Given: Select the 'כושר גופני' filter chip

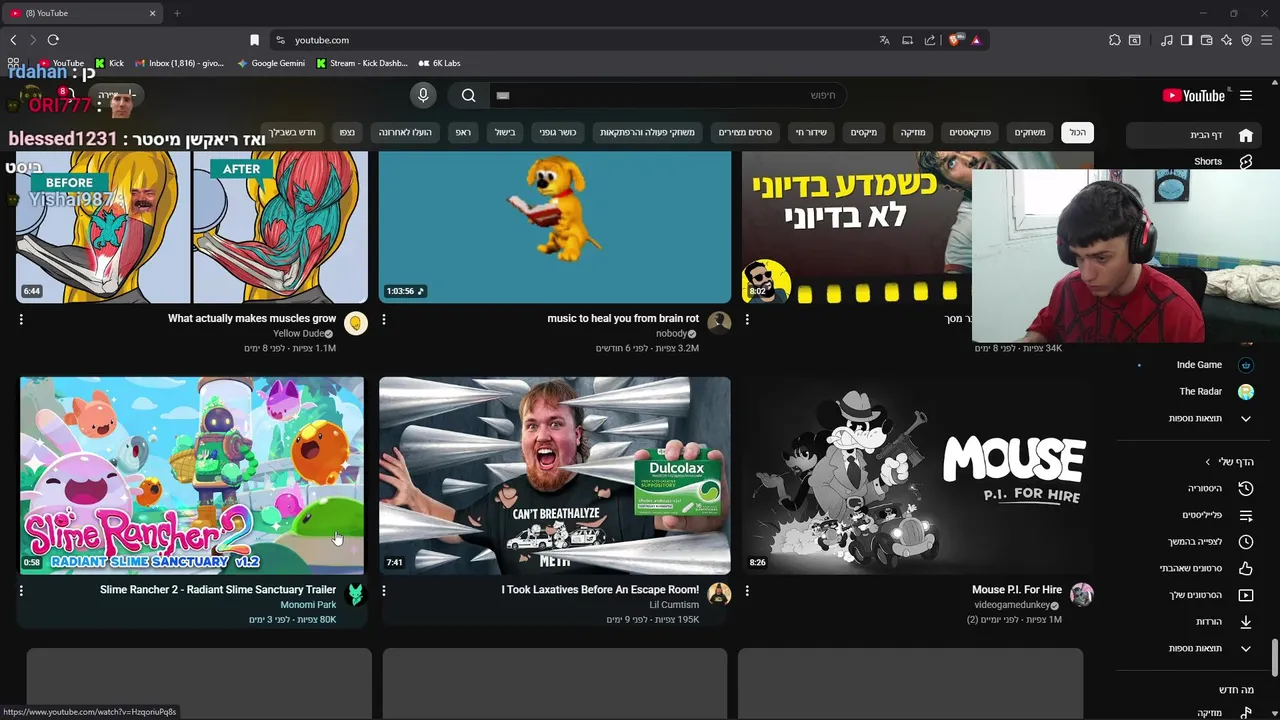Looking at the screenshot, I should [558, 132].
